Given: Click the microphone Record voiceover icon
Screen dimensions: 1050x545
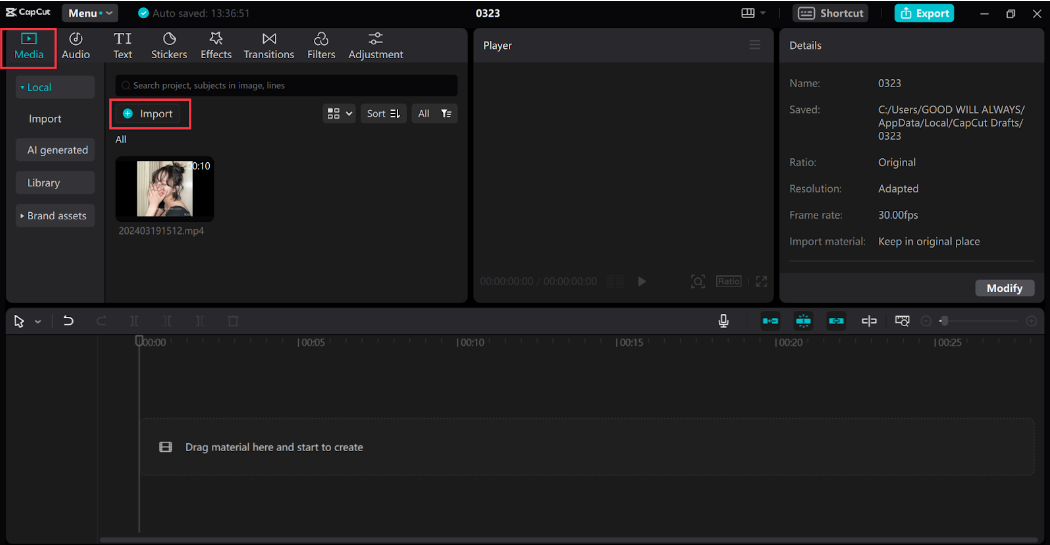Looking at the screenshot, I should [x=724, y=321].
